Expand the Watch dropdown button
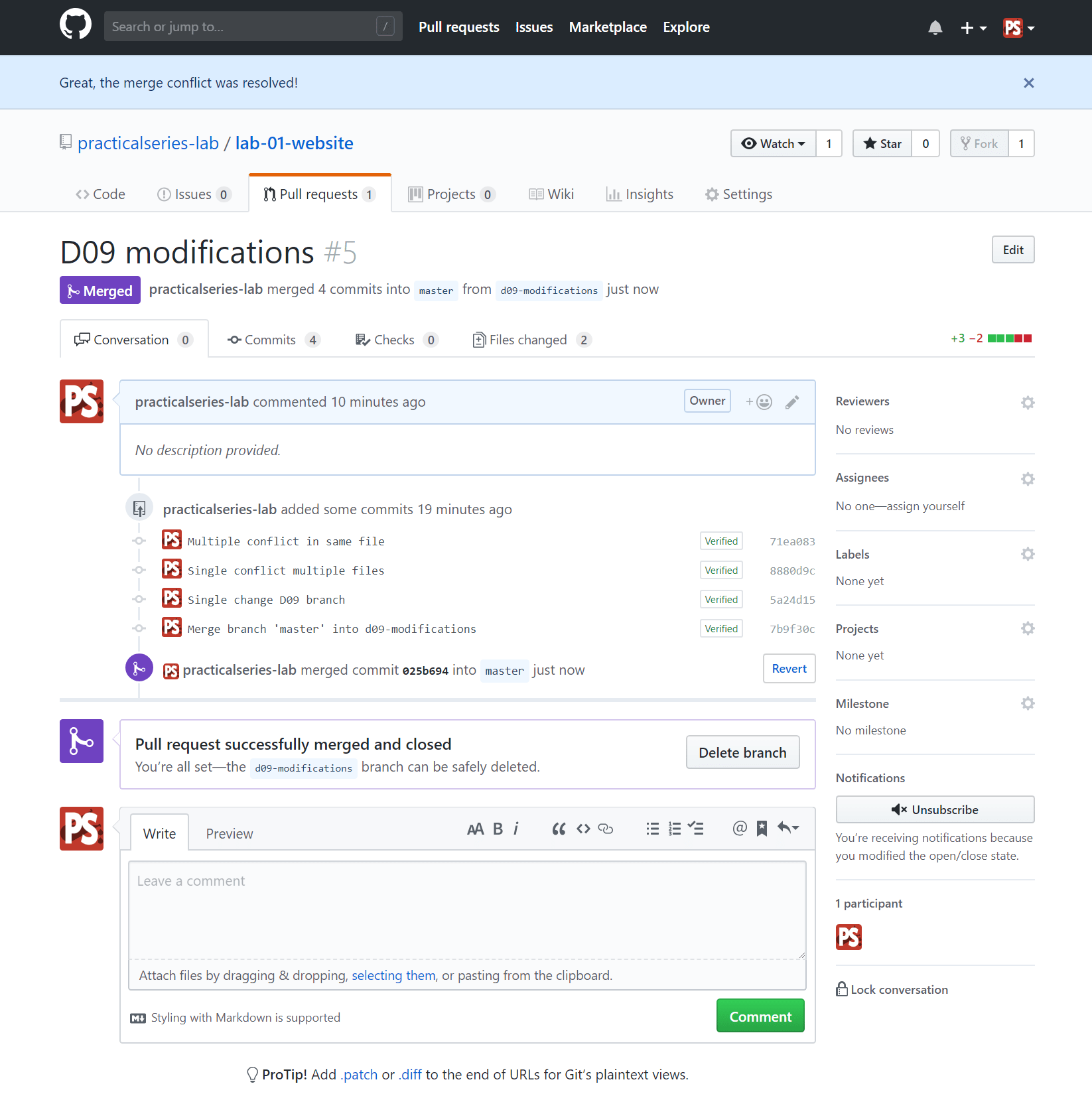The image size is (1092, 1098). [774, 143]
